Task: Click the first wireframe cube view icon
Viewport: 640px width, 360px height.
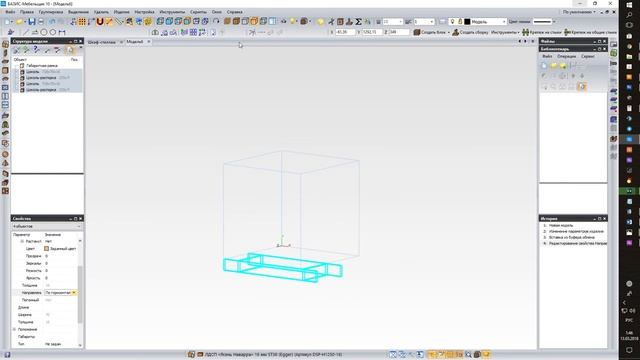Action: (160, 22)
